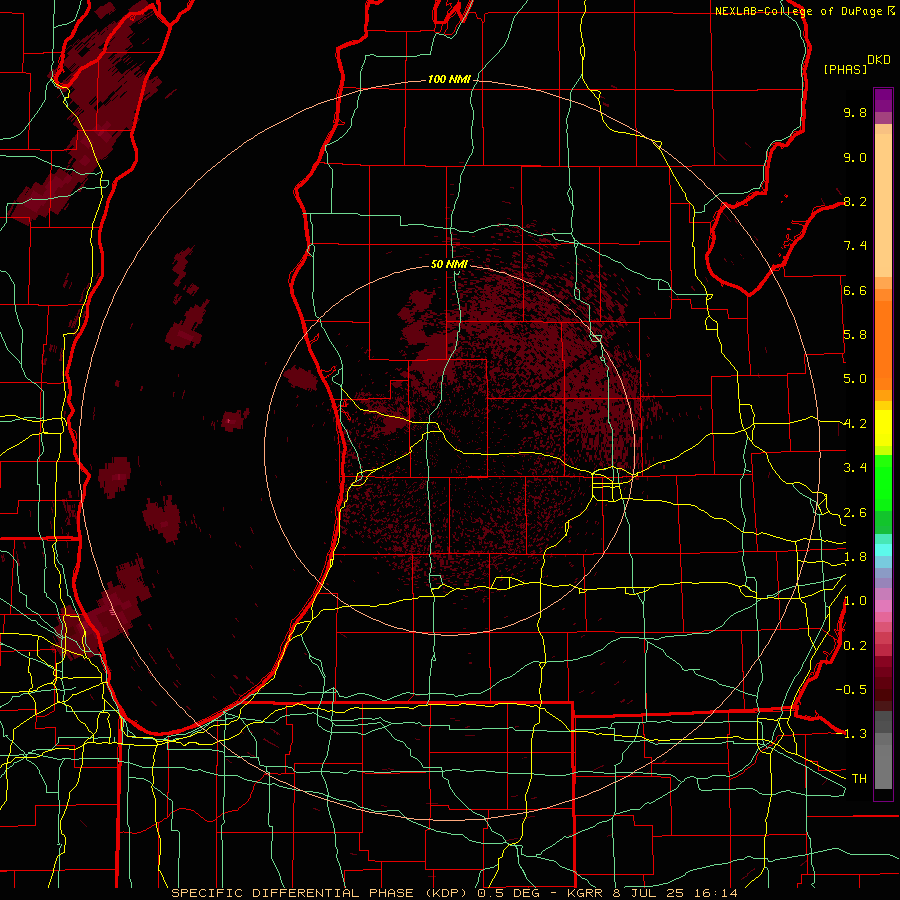Select the 9.8 legend value

tap(855, 113)
